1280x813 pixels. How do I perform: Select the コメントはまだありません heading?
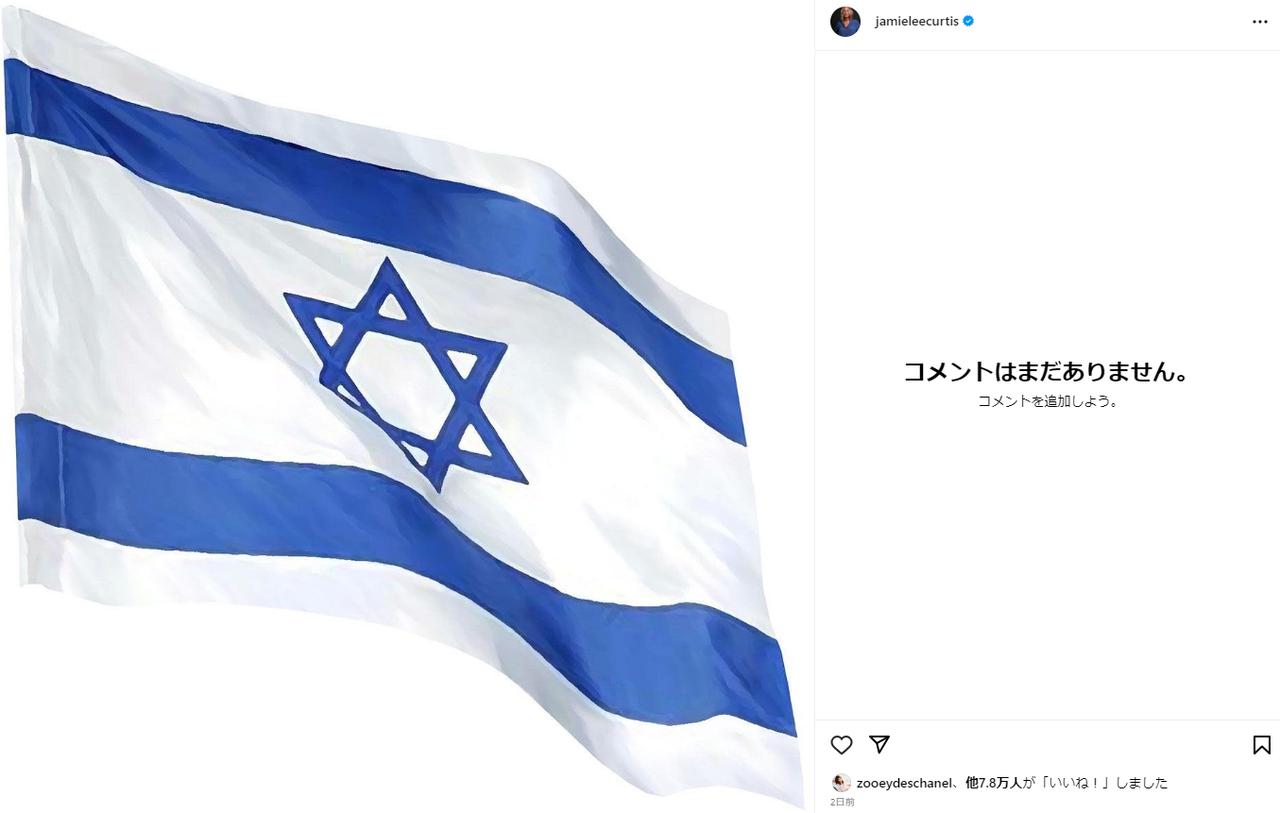click(1047, 372)
